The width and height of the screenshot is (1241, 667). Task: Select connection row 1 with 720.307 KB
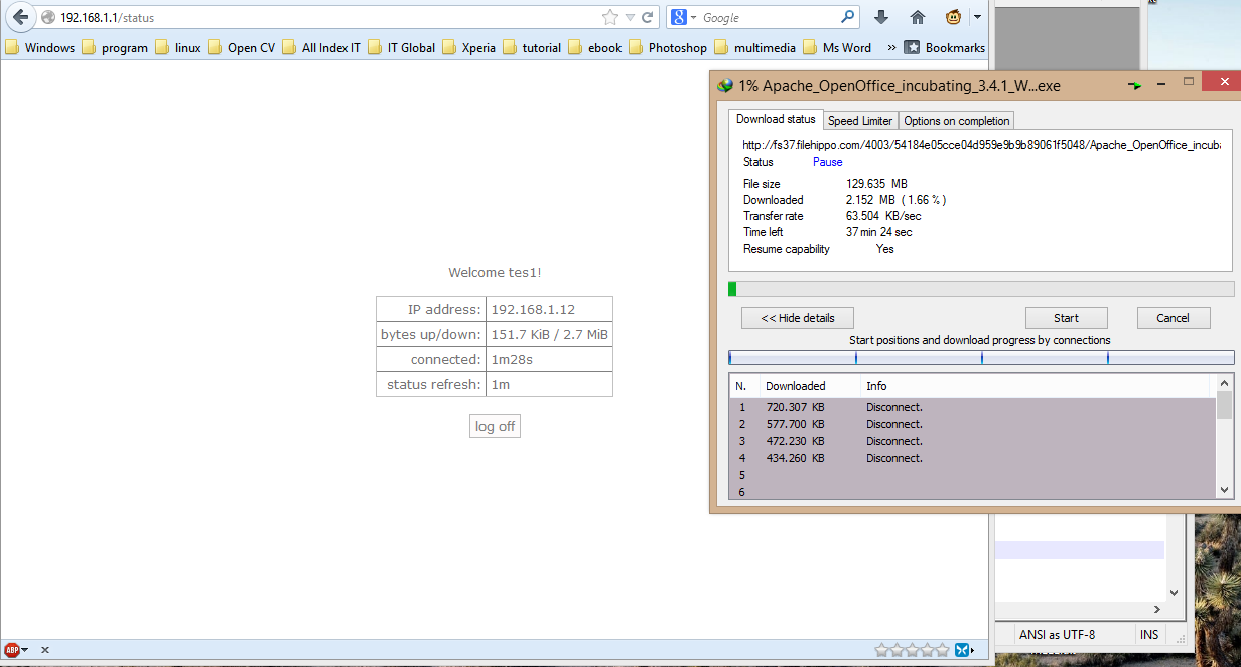(973, 407)
